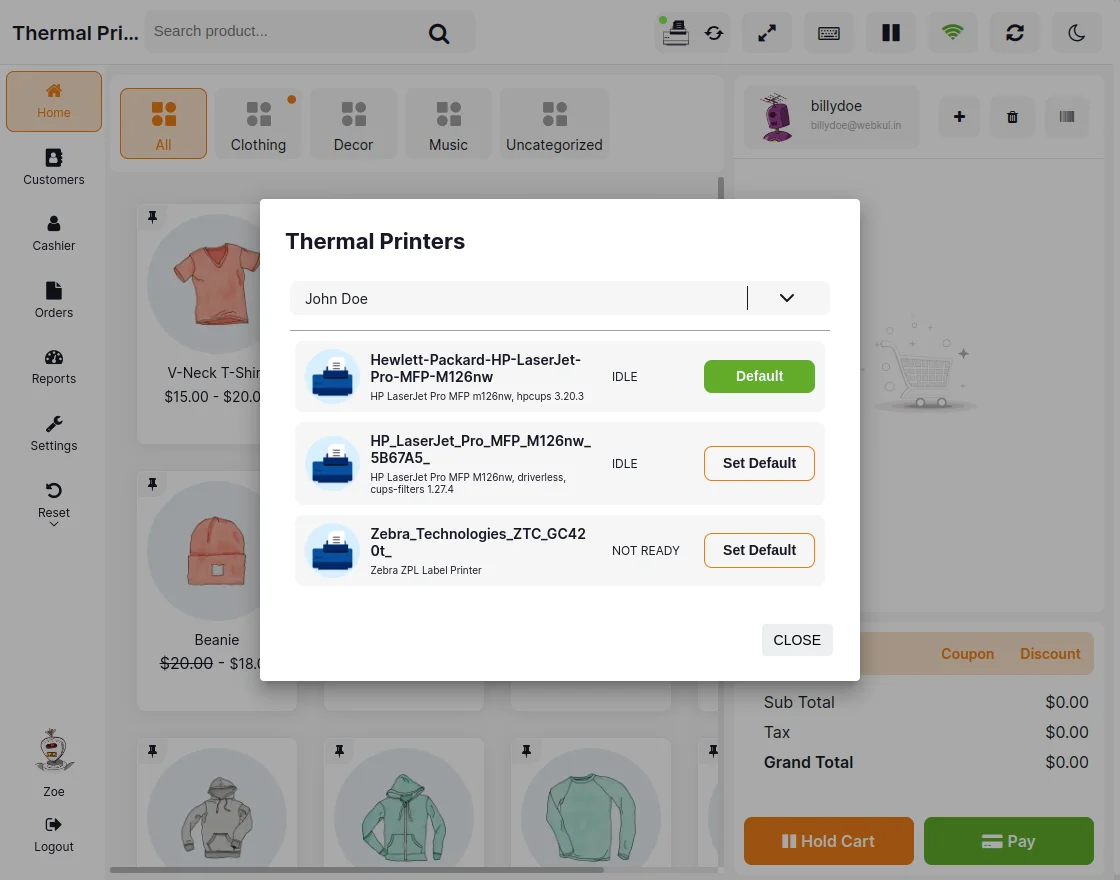Click the refresh/sync icon near dark mode toggle
This screenshot has height=880, width=1120.
click(1014, 32)
